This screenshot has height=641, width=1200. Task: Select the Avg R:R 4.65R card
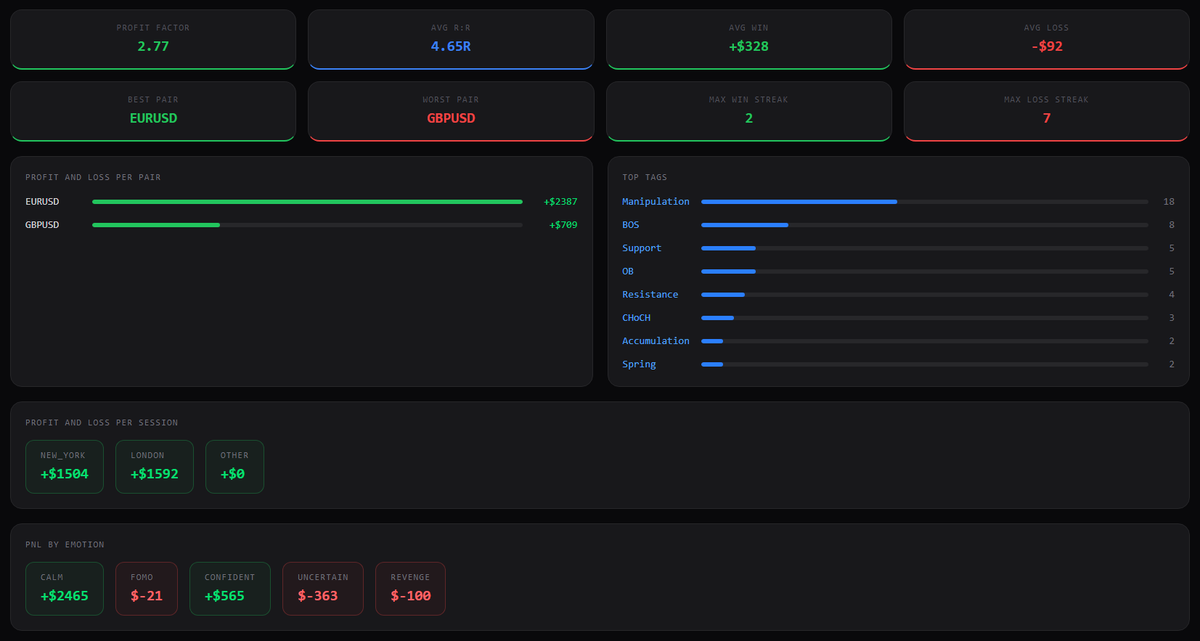(451, 40)
